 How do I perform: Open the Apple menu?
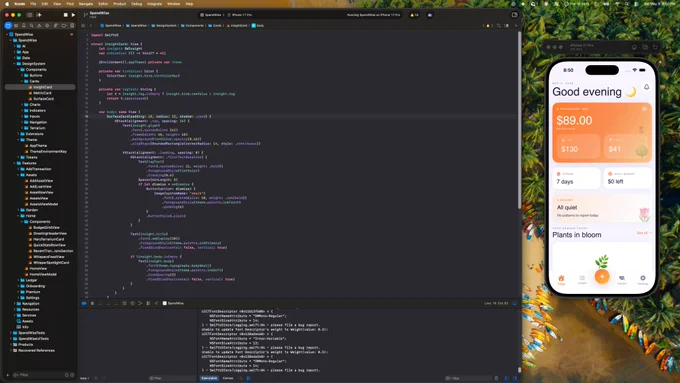coord(7,3)
